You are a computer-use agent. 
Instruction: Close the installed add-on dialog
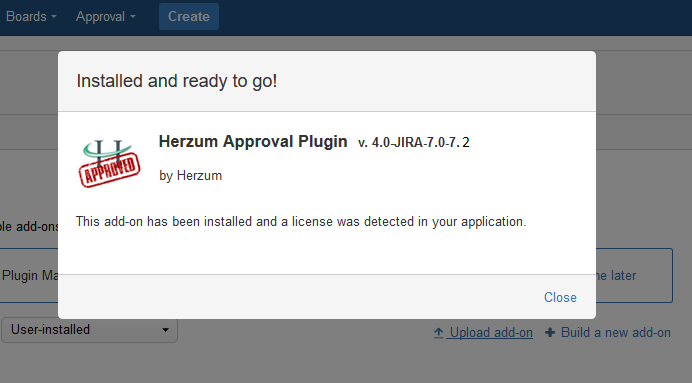[560, 297]
